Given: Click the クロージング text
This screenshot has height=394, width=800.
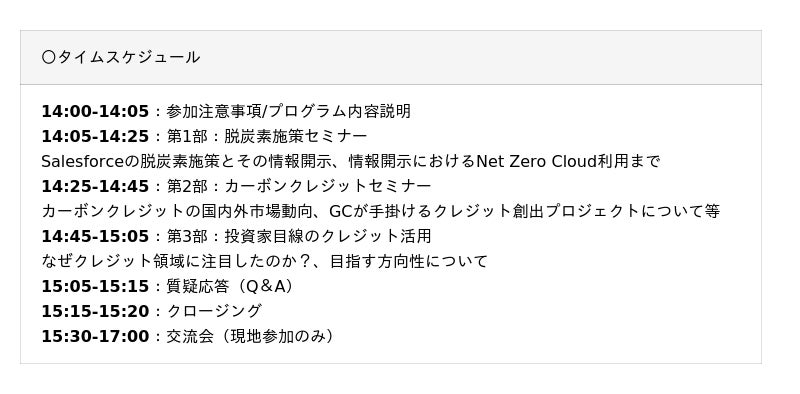Looking at the screenshot, I should point(214,311).
